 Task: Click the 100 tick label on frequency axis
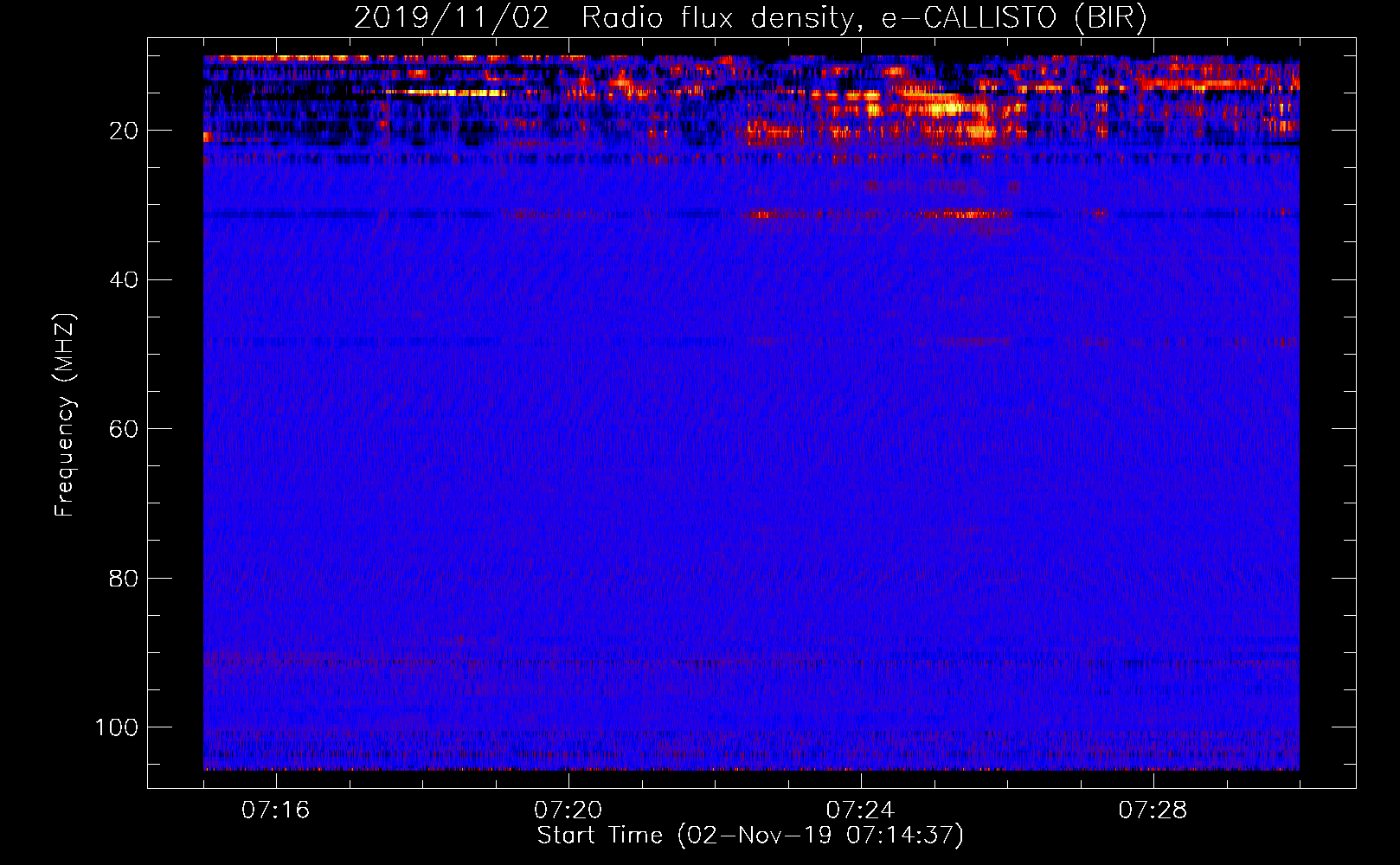117,727
